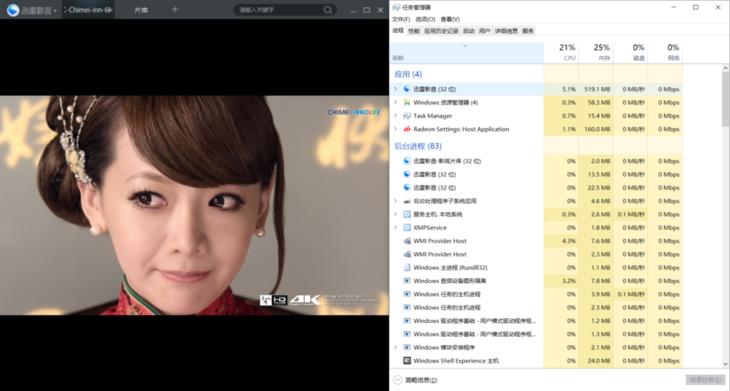The height and width of the screenshot is (391, 730).
Task: Expand the Windows 资源管理器 (4) row
Action: tap(396, 102)
